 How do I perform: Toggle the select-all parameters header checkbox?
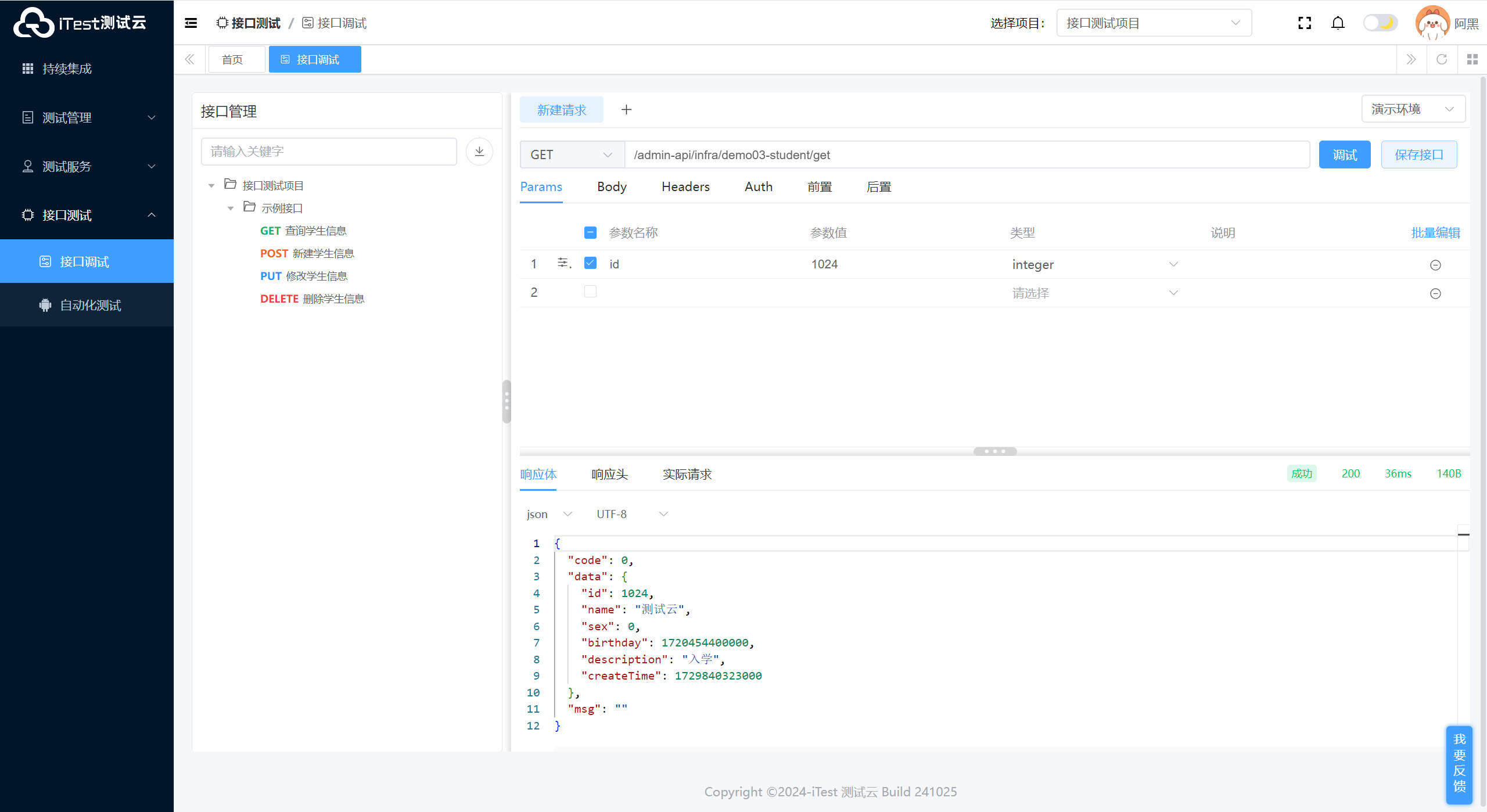(x=590, y=233)
